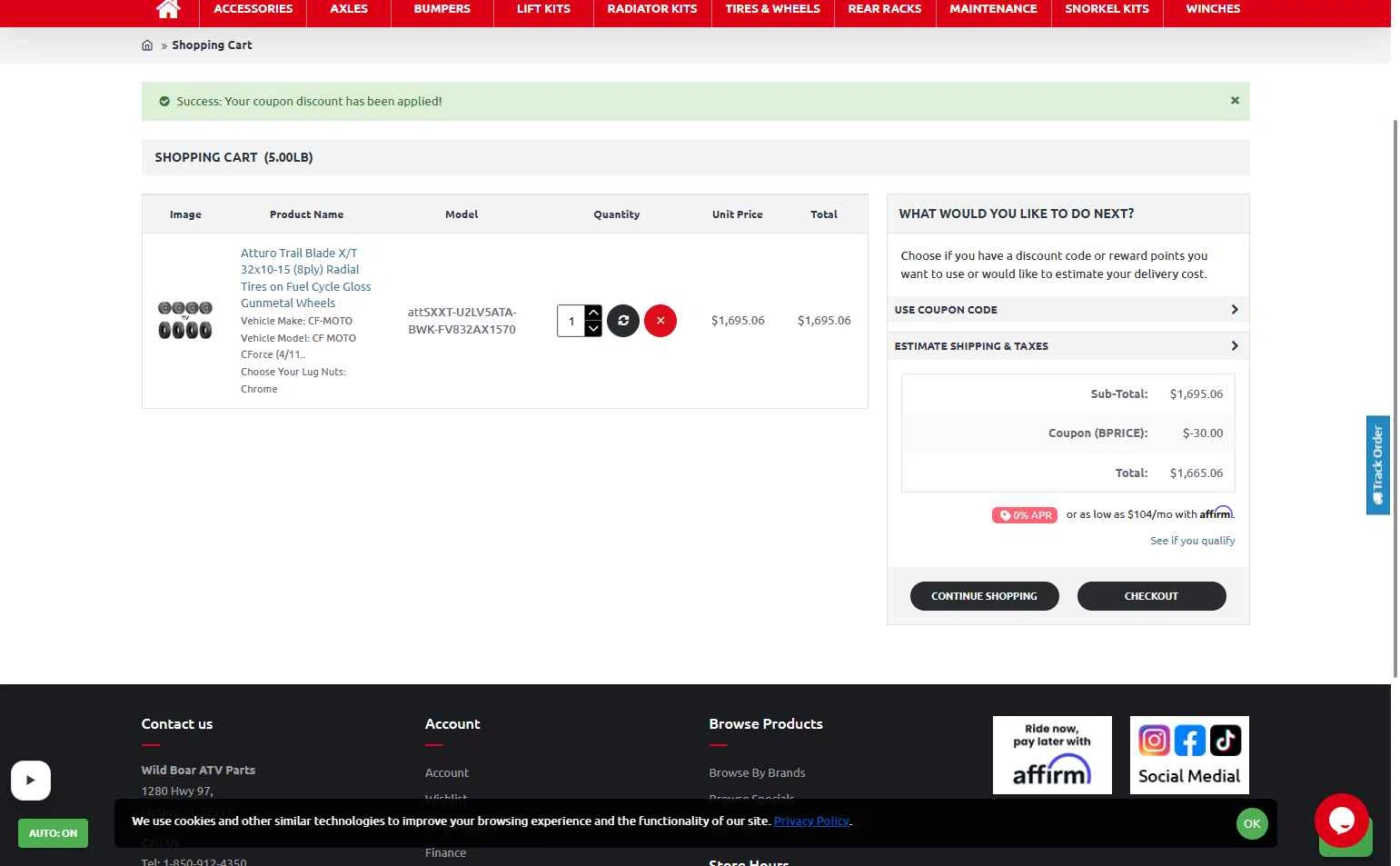Image resolution: width=1400 pixels, height=866 pixels.
Task: Open the Affirm ride now banner
Action: (1052, 755)
